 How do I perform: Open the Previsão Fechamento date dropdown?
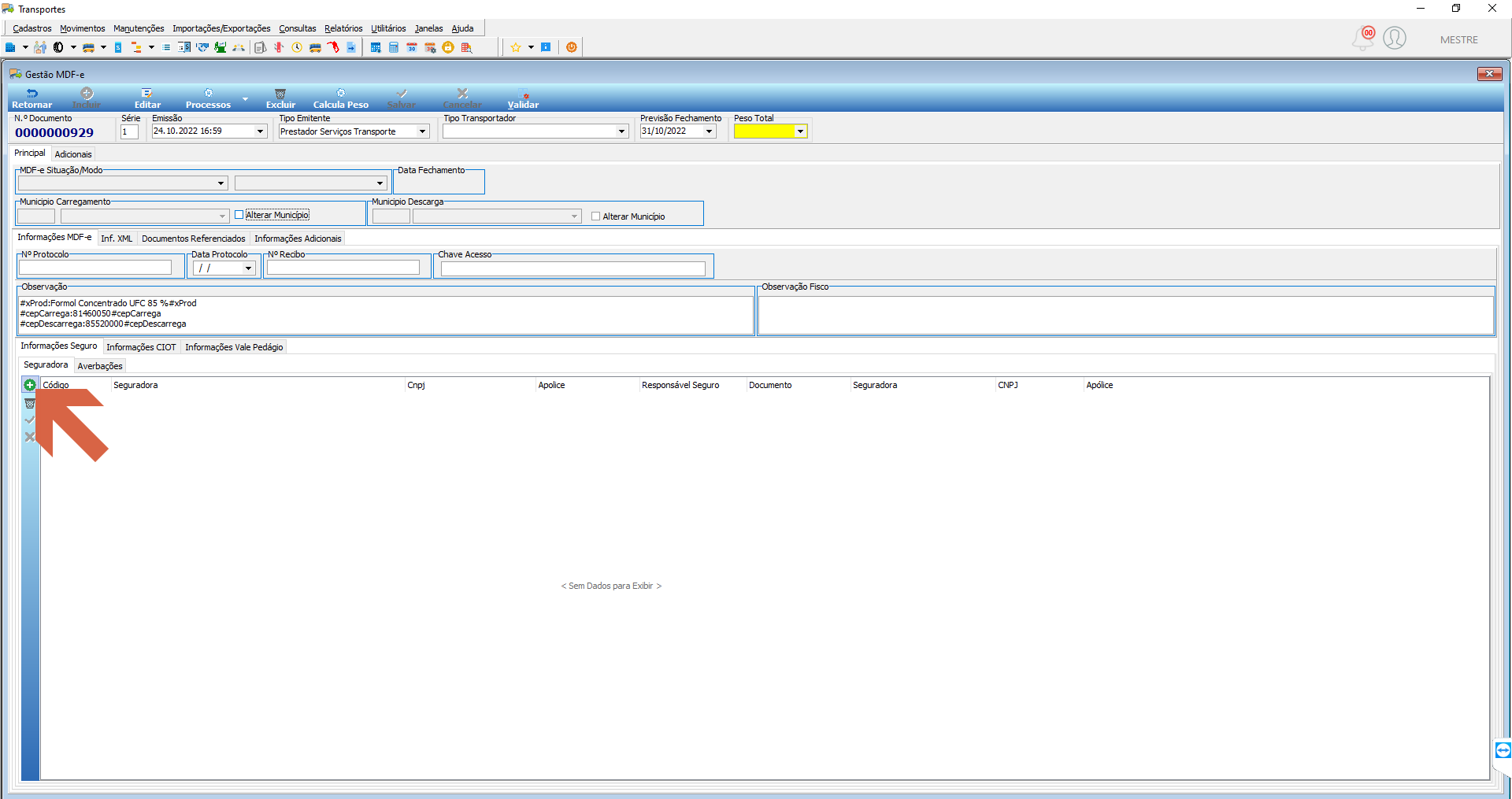[709, 131]
